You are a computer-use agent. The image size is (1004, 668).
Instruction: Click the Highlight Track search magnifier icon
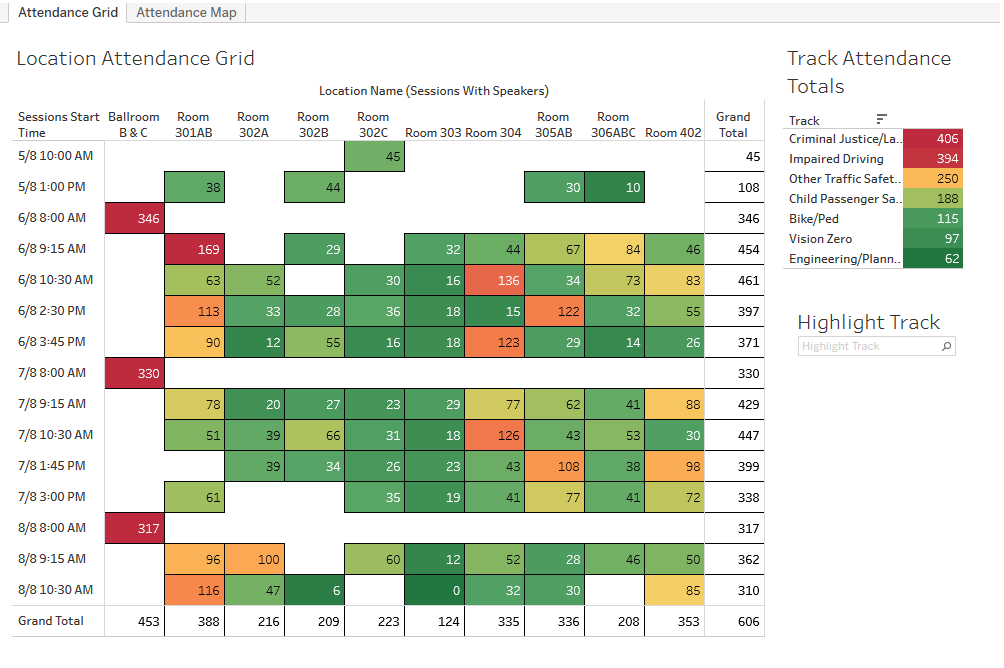coord(946,346)
